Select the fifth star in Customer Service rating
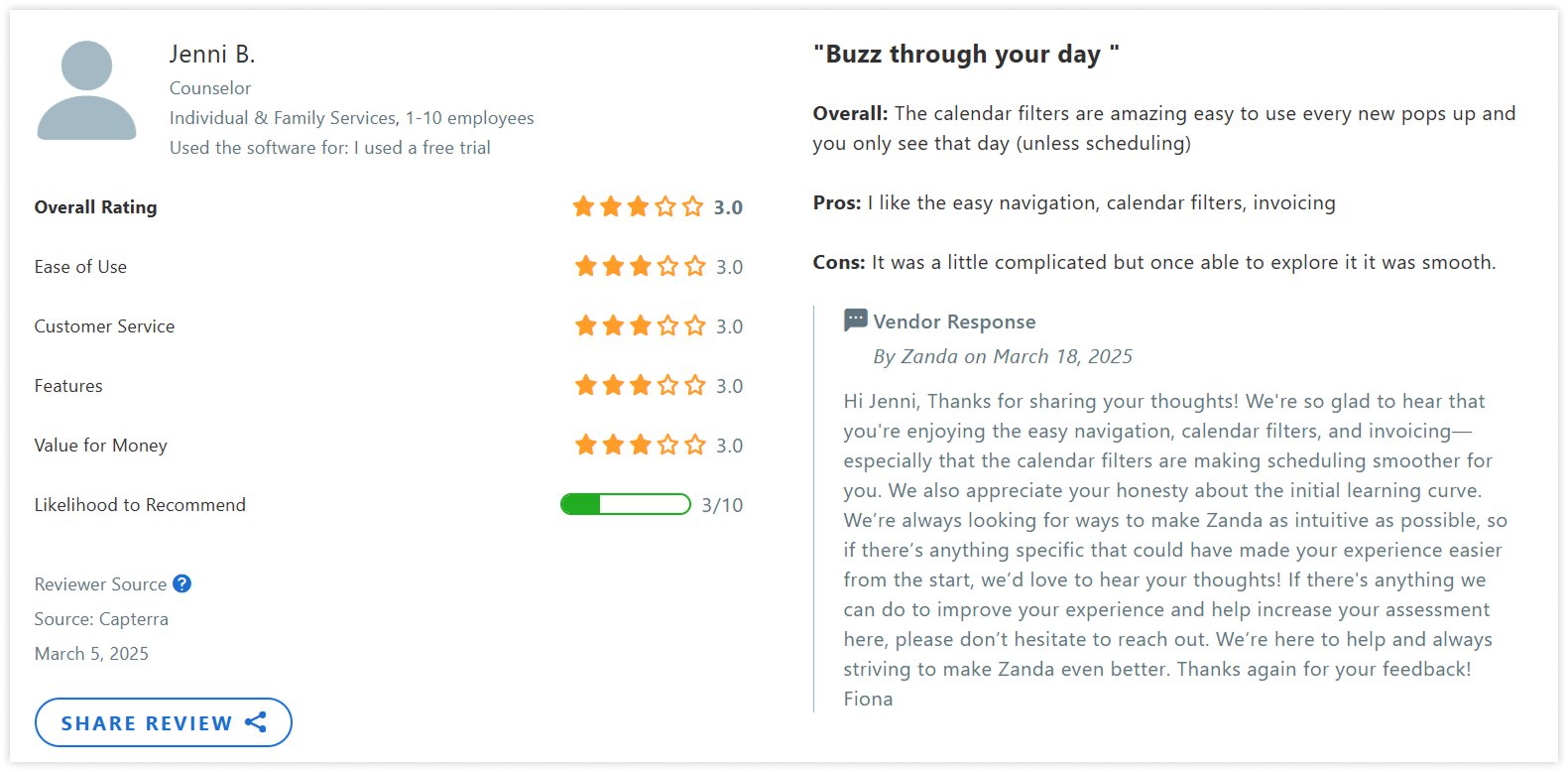 pyautogui.click(x=691, y=325)
